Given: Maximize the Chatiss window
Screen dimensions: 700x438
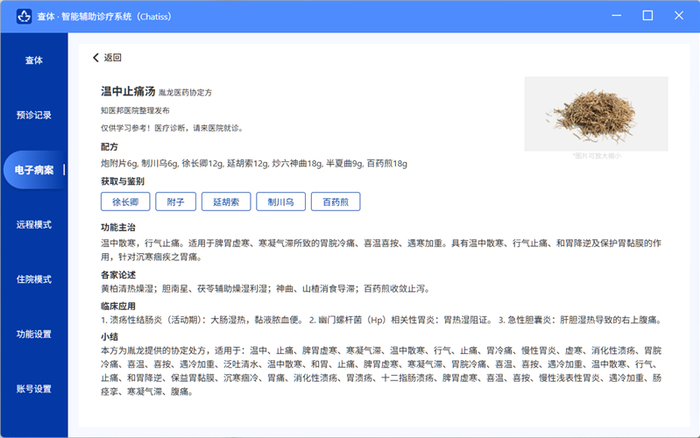Looking at the screenshot, I should click(x=648, y=16).
